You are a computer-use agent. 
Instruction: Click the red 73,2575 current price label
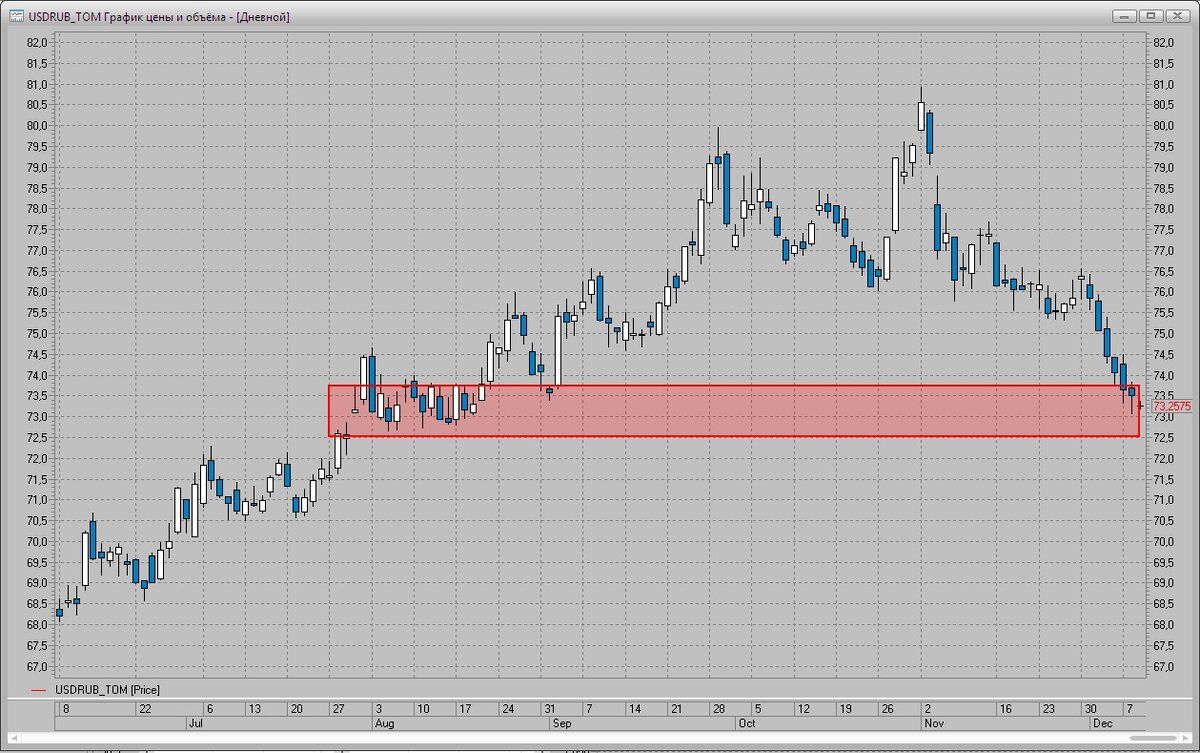pos(1171,407)
